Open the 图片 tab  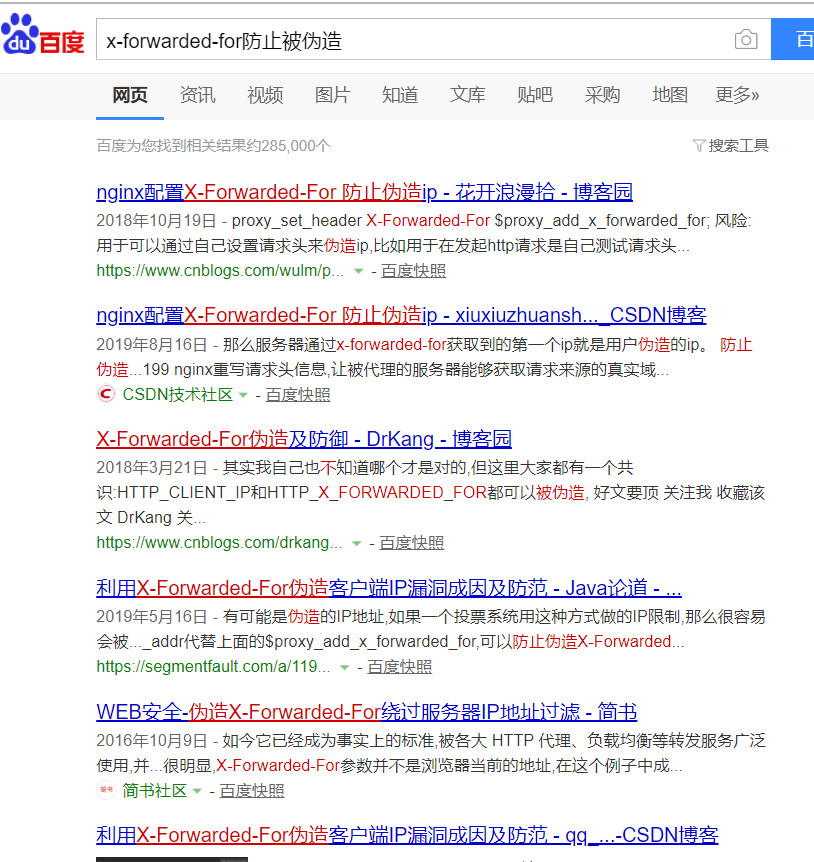(x=333, y=95)
